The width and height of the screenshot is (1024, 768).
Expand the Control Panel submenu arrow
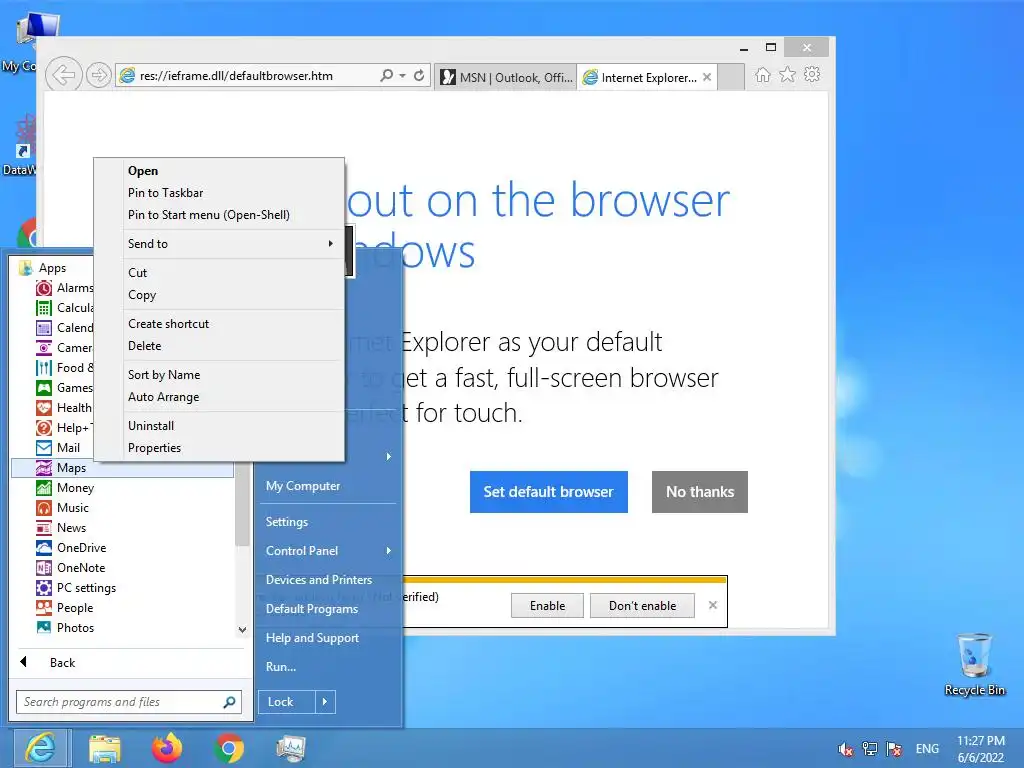(389, 551)
